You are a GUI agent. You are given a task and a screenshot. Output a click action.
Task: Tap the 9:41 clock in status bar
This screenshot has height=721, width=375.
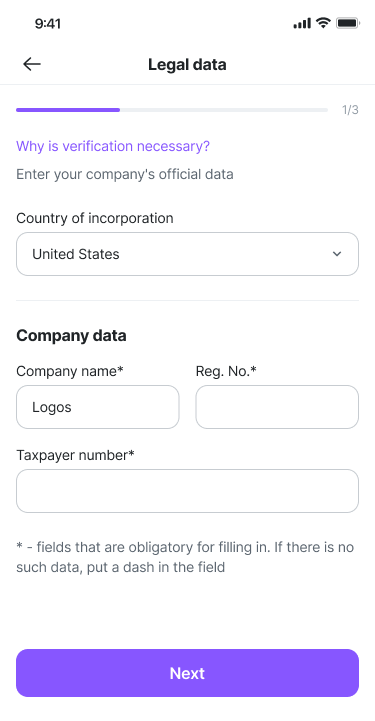tap(48, 23)
